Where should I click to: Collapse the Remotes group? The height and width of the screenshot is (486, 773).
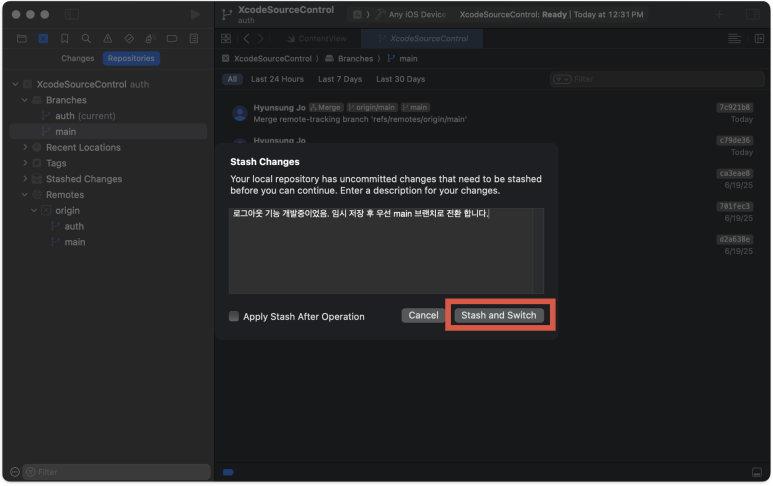[x=25, y=195]
